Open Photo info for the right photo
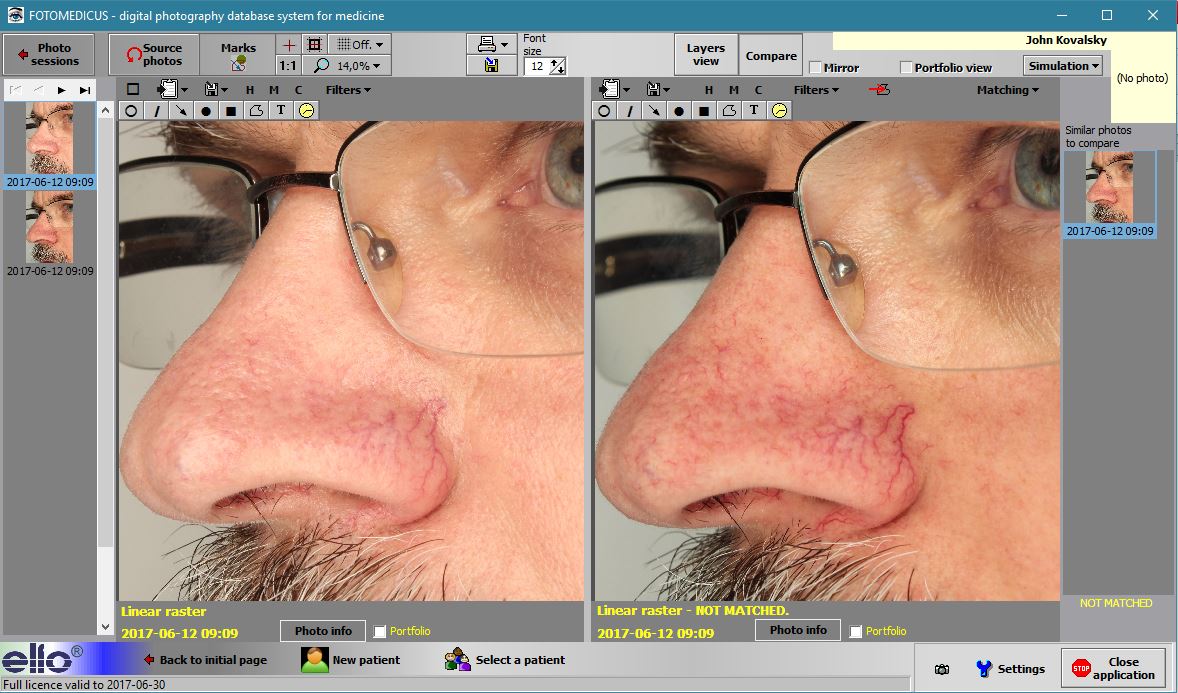This screenshot has height=693, width=1178. [x=798, y=631]
